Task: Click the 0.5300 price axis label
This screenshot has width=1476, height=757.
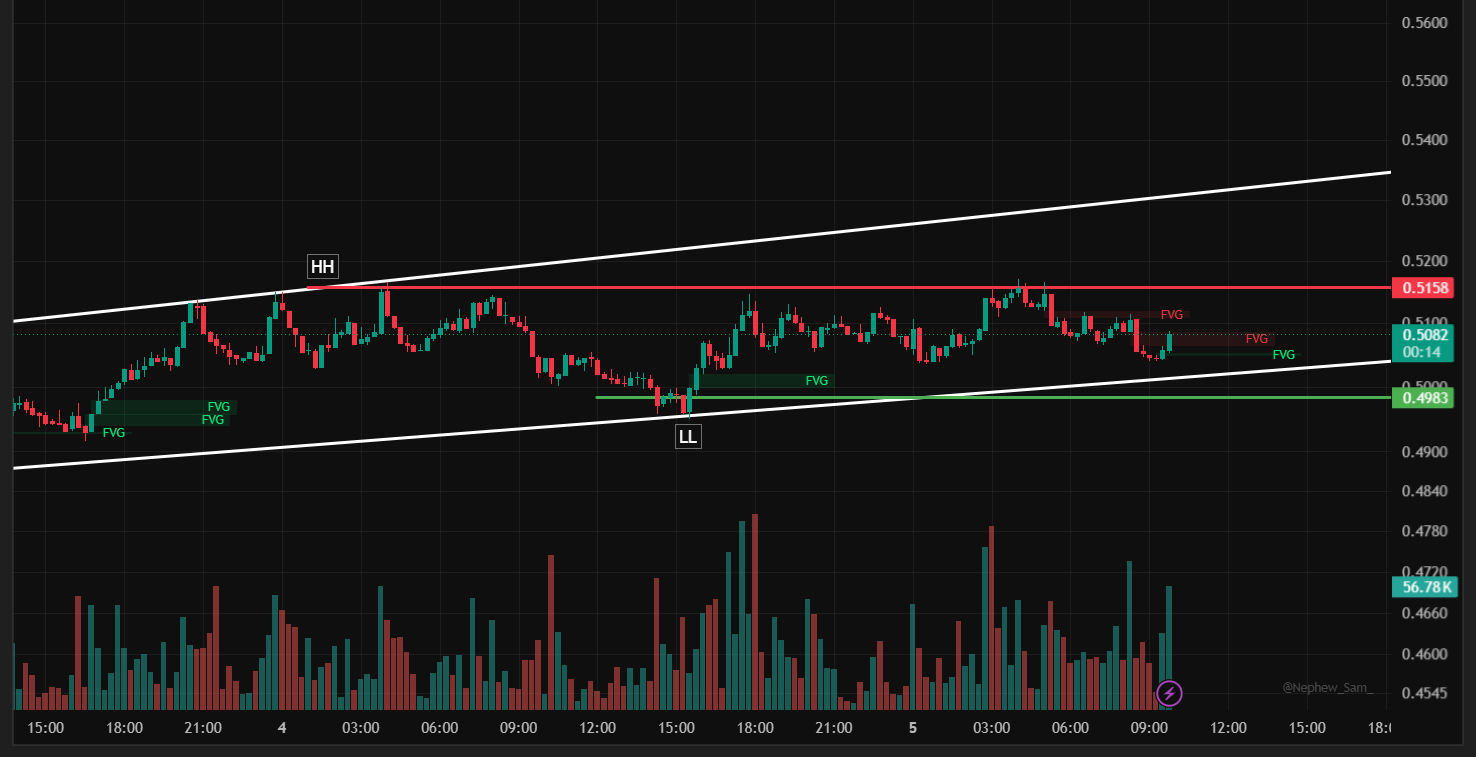Action: 1425,200
